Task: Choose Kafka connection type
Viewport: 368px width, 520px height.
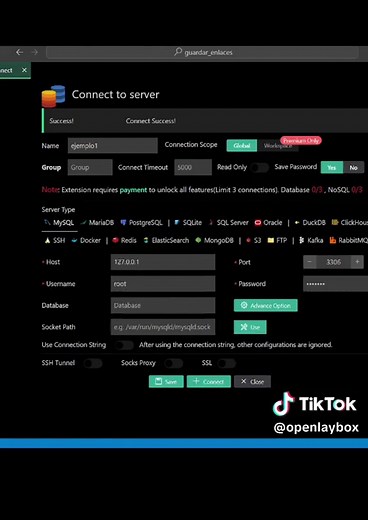Action: pos(311,240)
